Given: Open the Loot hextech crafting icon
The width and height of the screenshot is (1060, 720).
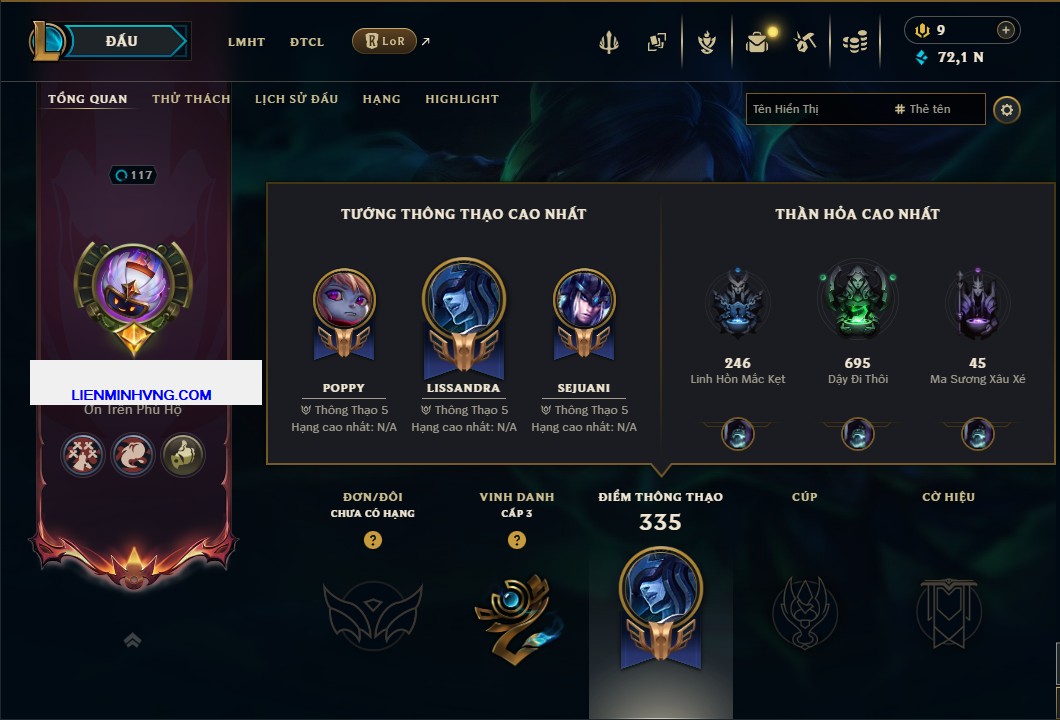Looking at the screenshot, I should (x=804, y=42).
